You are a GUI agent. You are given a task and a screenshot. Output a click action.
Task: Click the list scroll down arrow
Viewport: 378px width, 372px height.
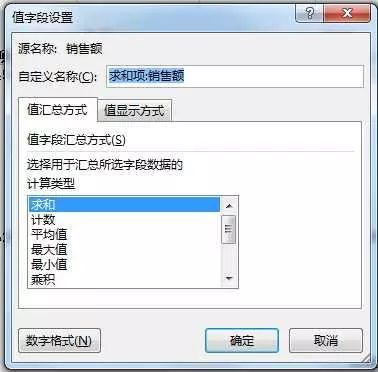pyautogui.click(x=229, y=278)
